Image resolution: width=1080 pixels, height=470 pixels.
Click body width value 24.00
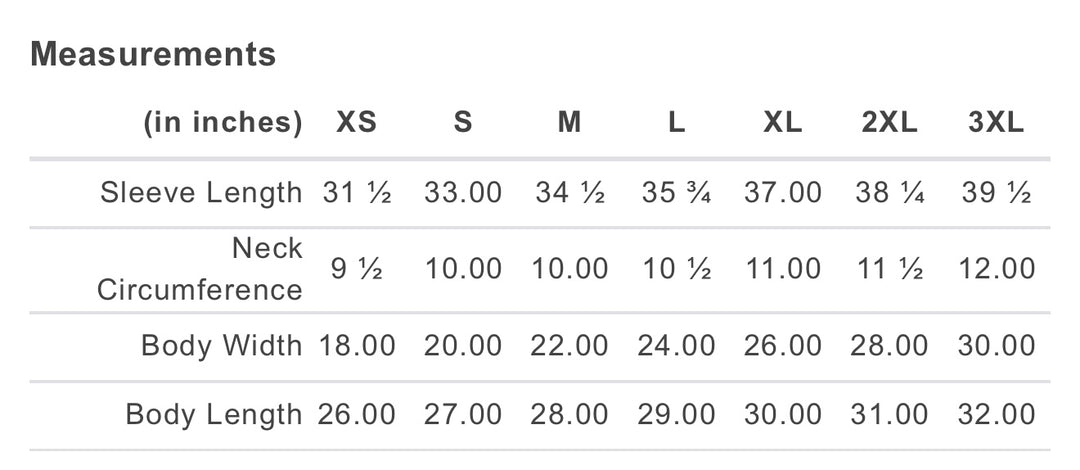[676, 345]
